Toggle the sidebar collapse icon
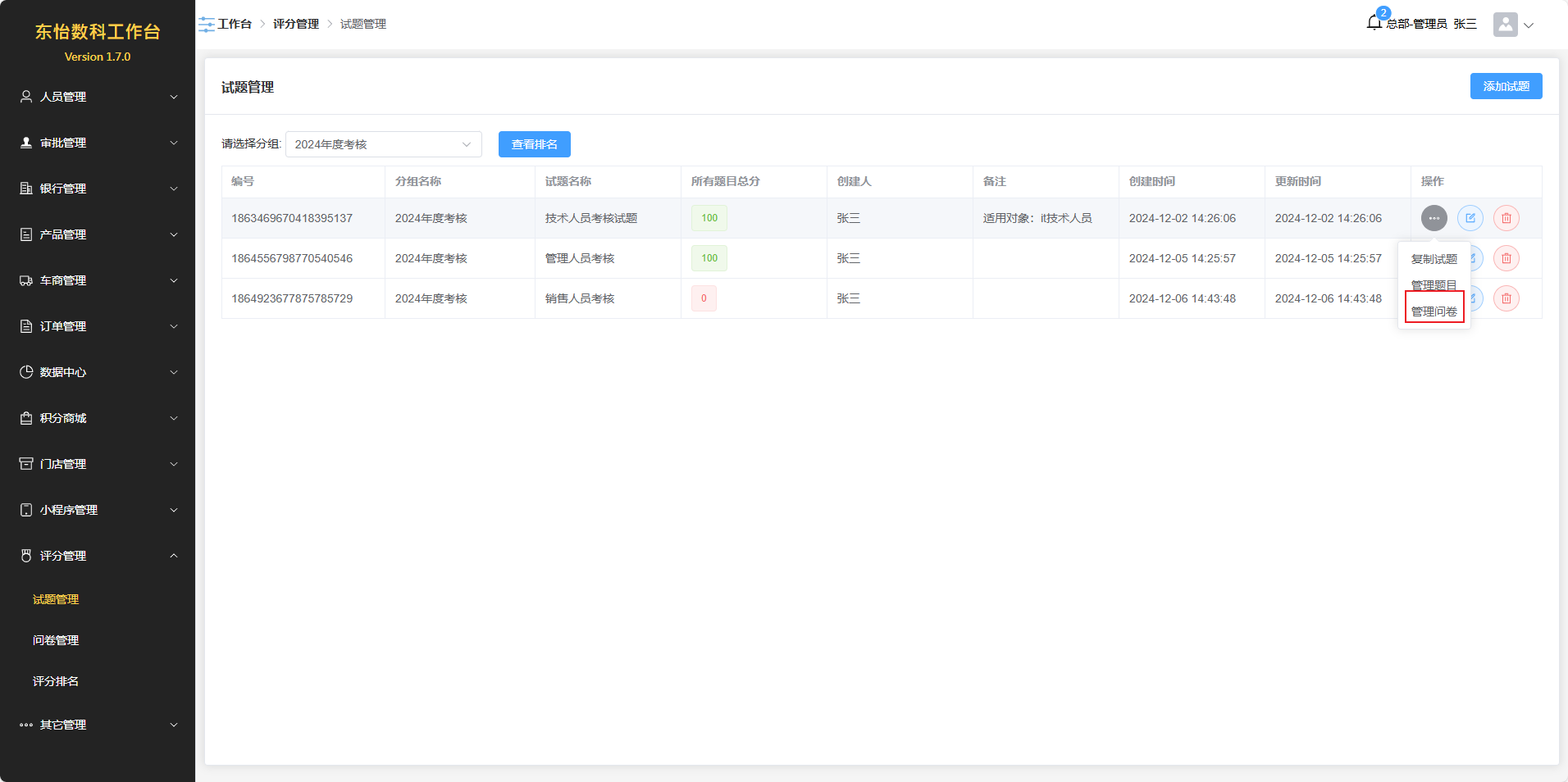The image size is (1568, 782). [207, 25]
